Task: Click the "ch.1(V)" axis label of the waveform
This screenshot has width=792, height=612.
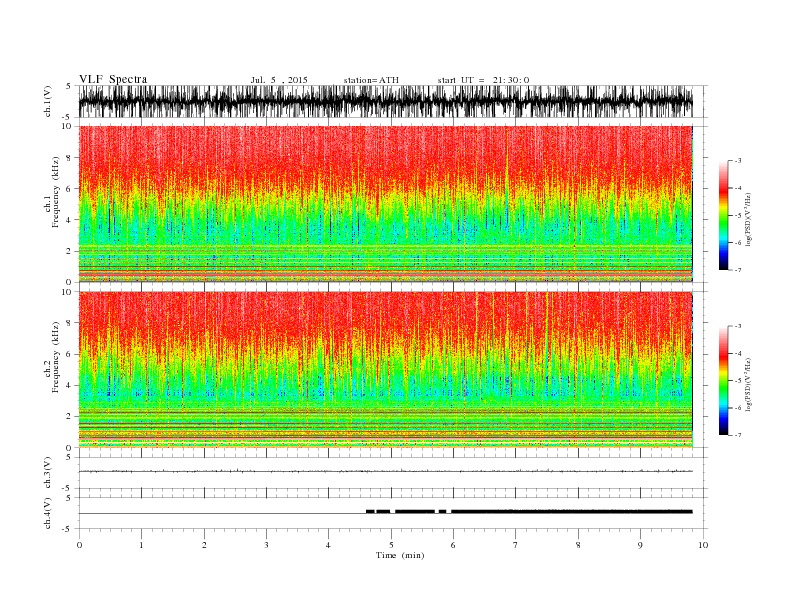Action: pyautogui.click(x=48, y=102)
